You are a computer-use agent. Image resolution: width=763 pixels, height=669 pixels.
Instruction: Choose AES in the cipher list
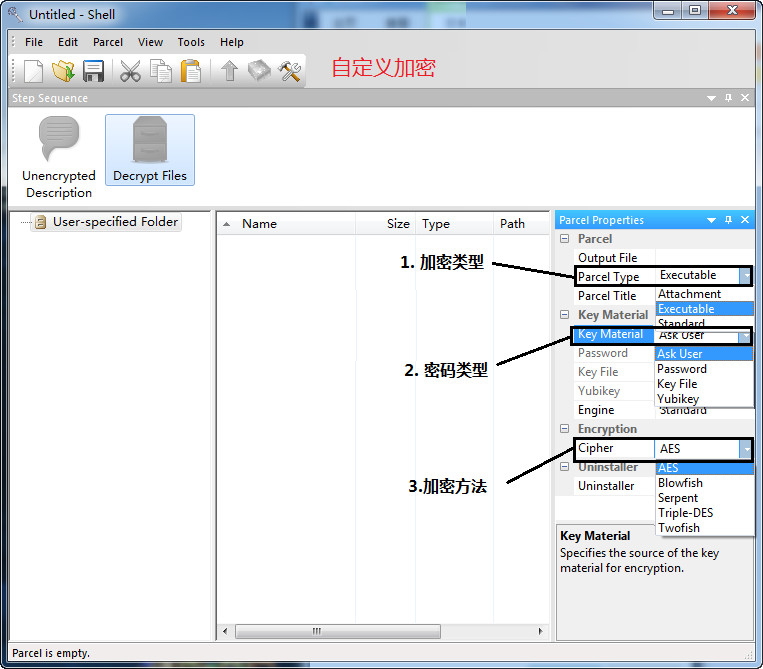pyautogui.click(x=704, y=468)
